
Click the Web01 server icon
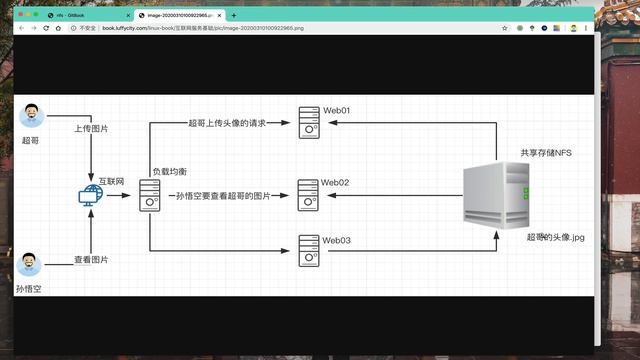coord(309,123)
